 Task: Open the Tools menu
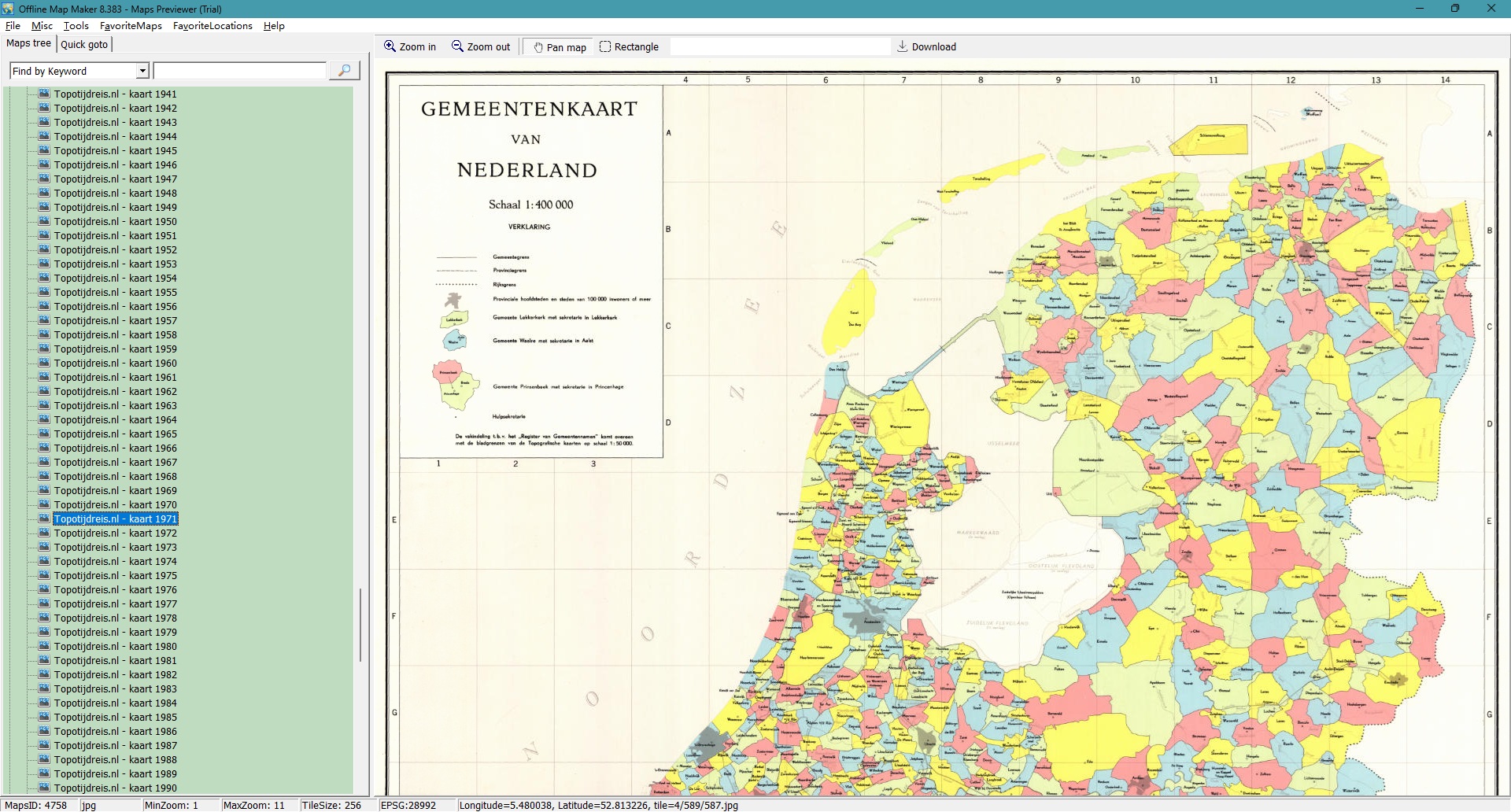point(76,26)
